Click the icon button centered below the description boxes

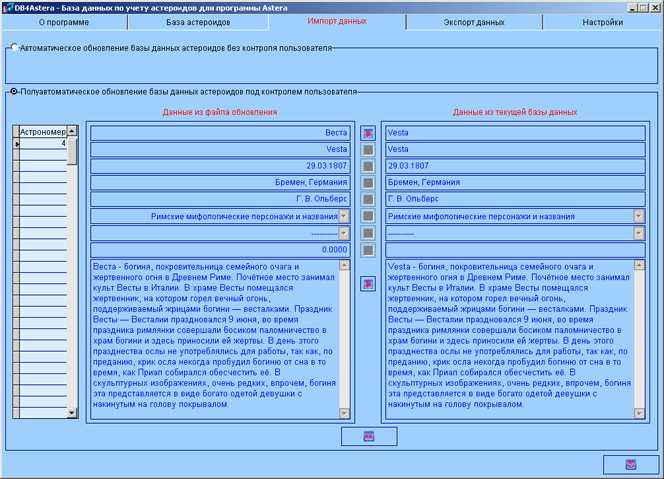point(368,436)
